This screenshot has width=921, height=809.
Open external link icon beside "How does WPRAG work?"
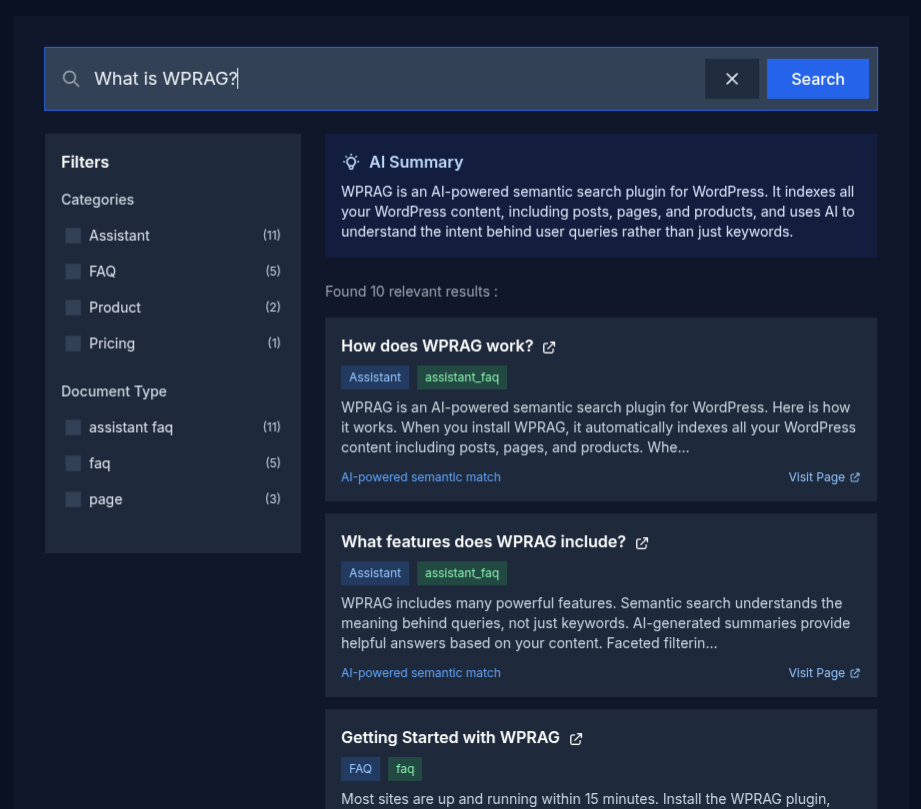(548, 347)
